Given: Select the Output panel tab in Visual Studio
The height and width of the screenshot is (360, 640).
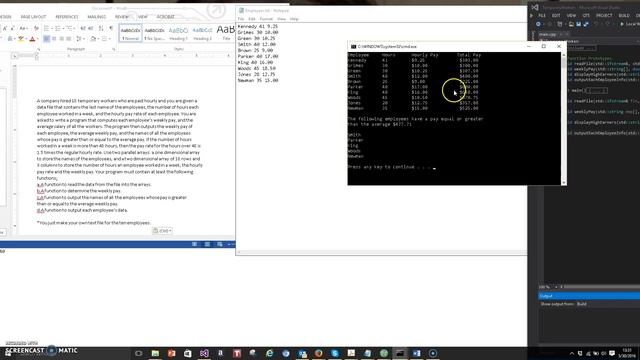Looking at the screenshot, I should (x=546, y=296).
